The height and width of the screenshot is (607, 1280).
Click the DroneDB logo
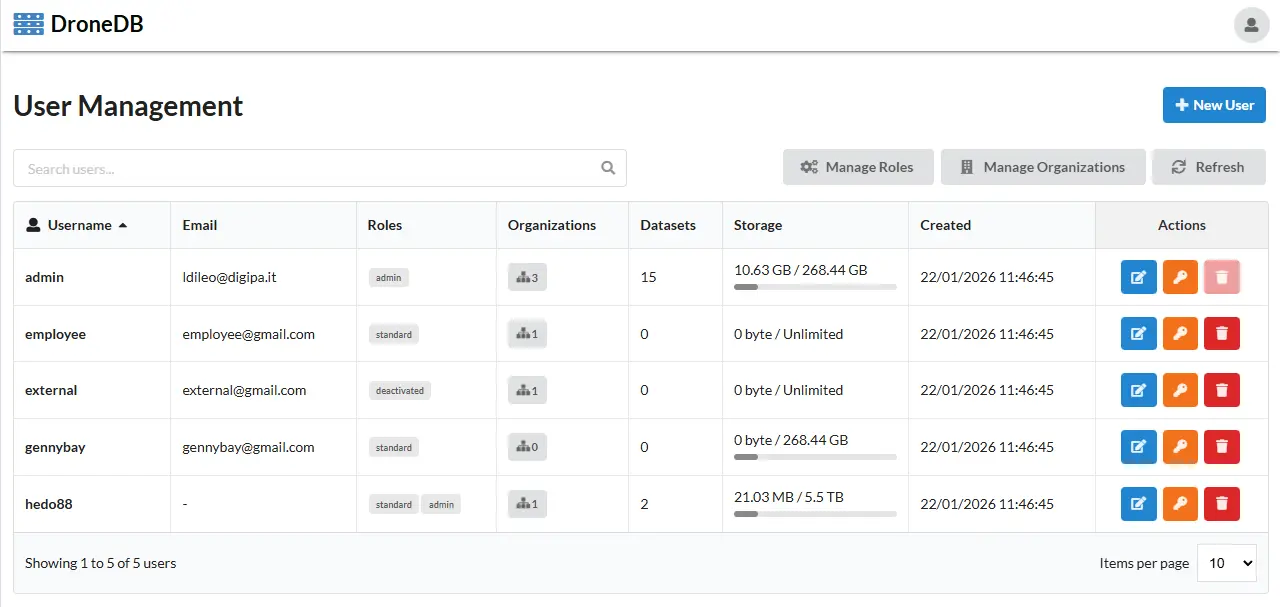pos(79,24)
